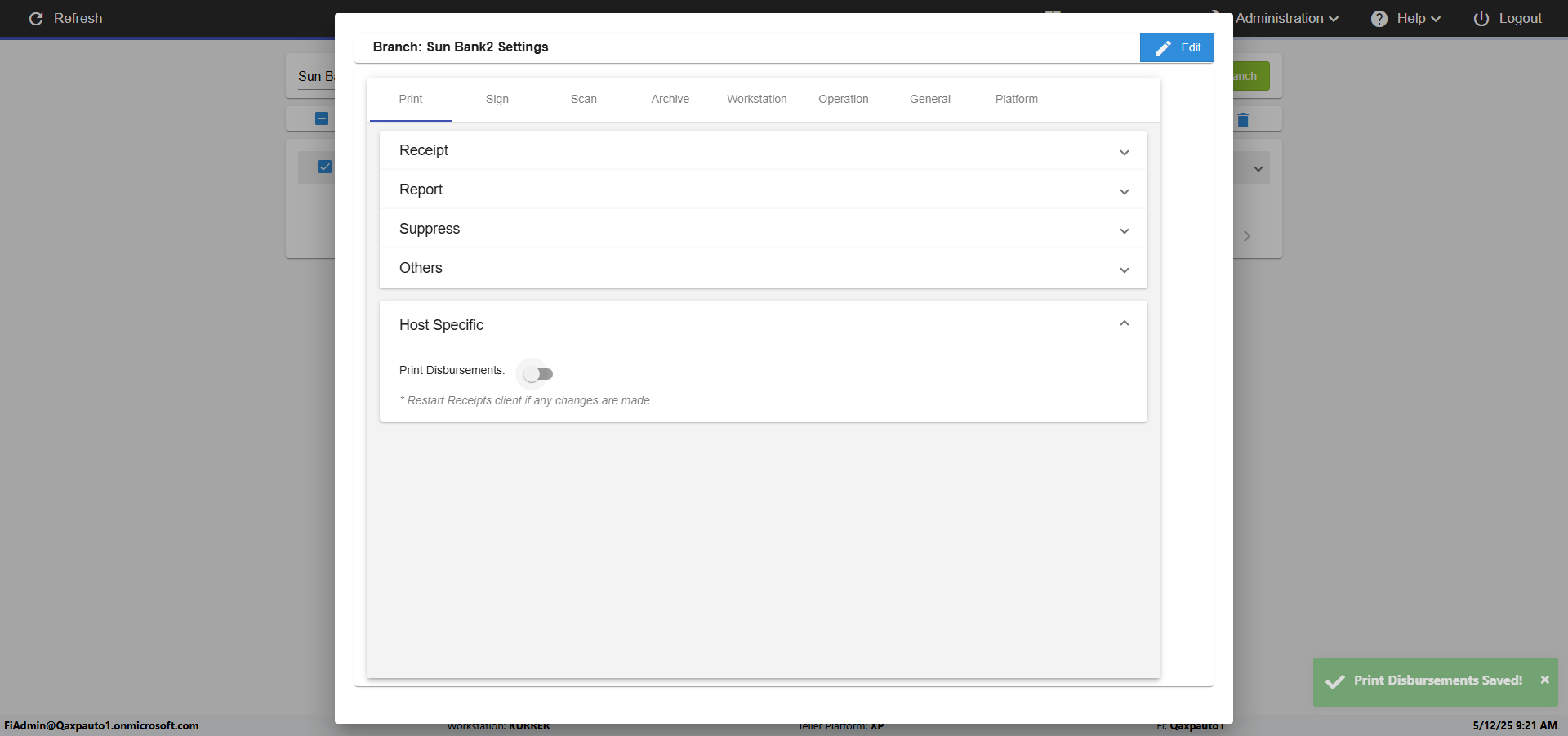This screenshot has height=736, width=1568.
Task: Select the Platform tab
Action: point(1016,99)
